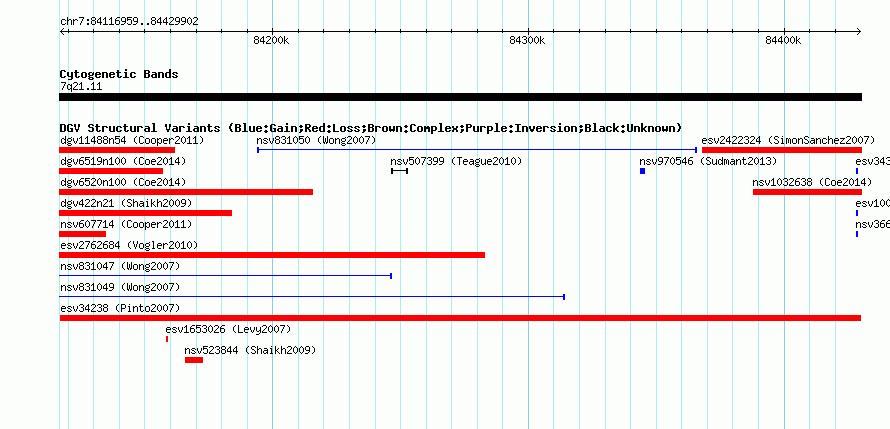Open the esv1653026 (Levy2007) label
The width and height of the screenshot is (890, 429).
[228, 329]
